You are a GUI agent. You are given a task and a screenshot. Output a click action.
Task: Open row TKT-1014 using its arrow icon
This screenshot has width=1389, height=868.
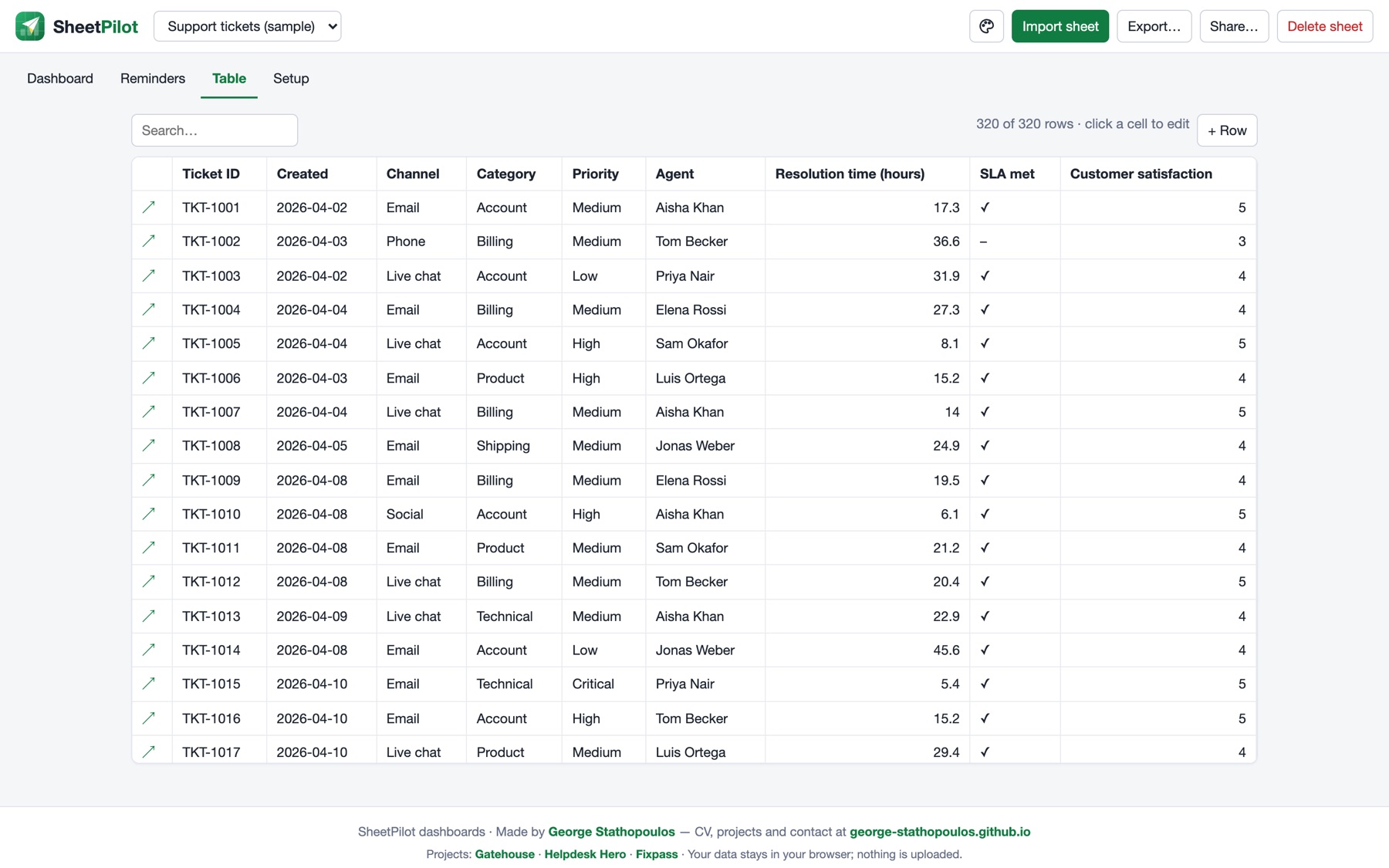coord(149,650)
